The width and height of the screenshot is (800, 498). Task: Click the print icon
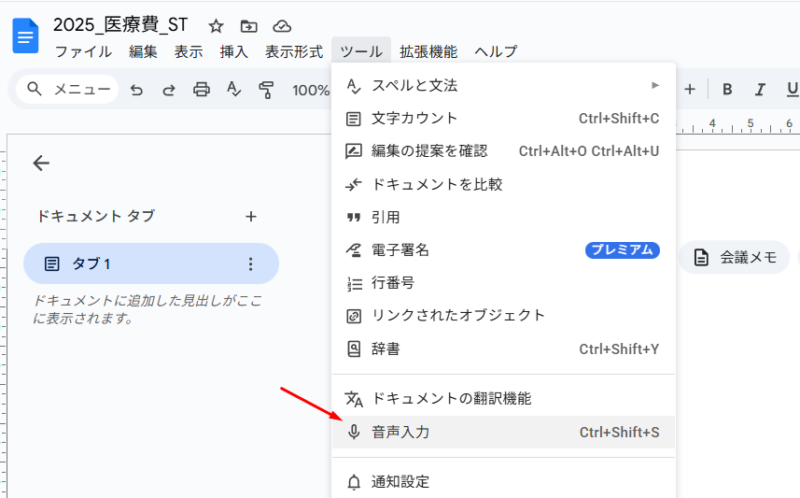point(201,90)
